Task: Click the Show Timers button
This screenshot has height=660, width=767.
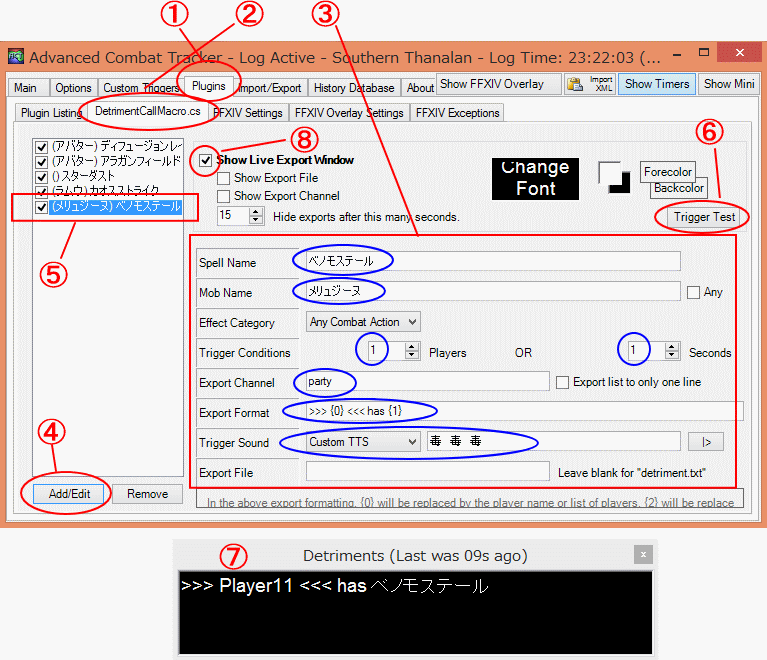Action: [656, 84]
